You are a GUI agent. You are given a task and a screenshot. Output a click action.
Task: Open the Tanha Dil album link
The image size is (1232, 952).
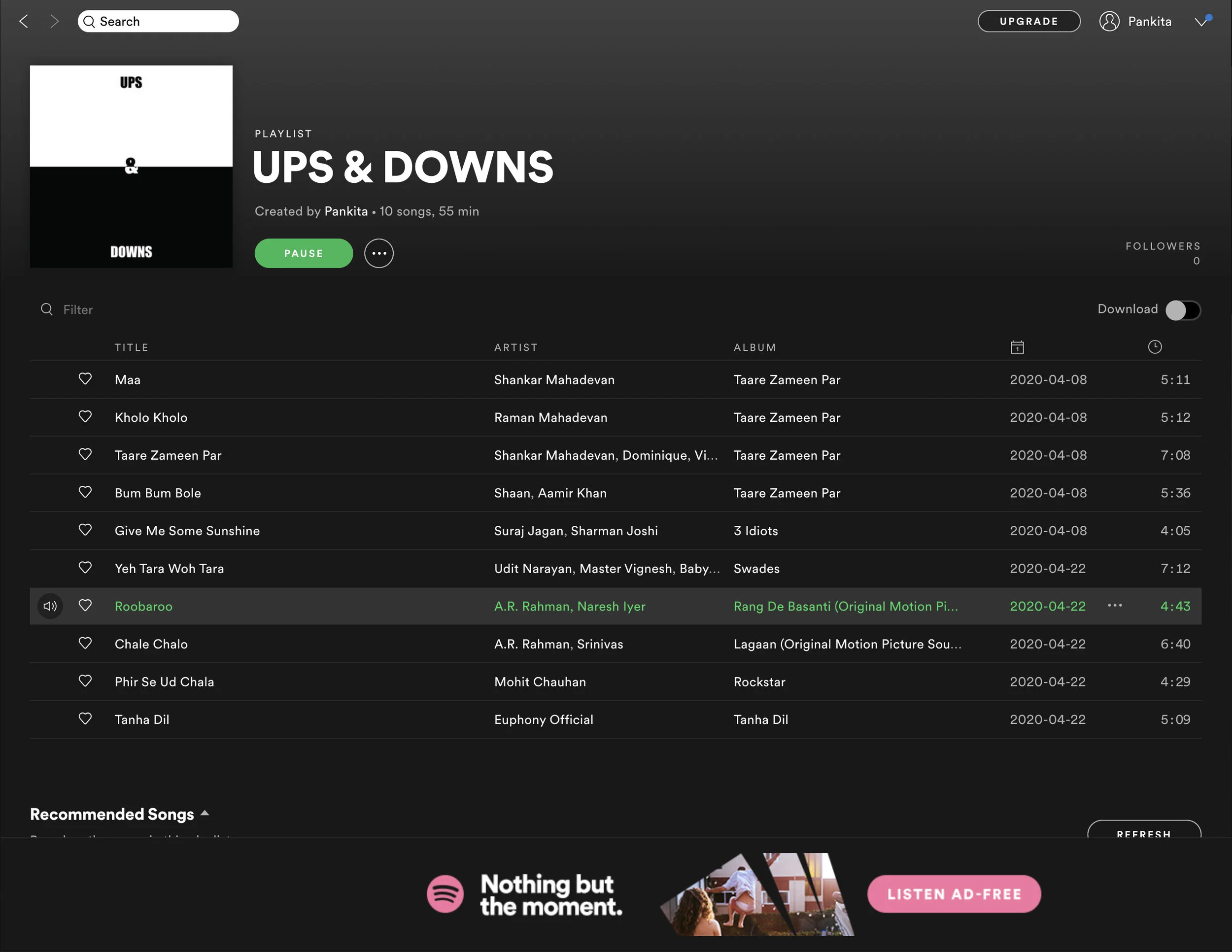[761, 719]
